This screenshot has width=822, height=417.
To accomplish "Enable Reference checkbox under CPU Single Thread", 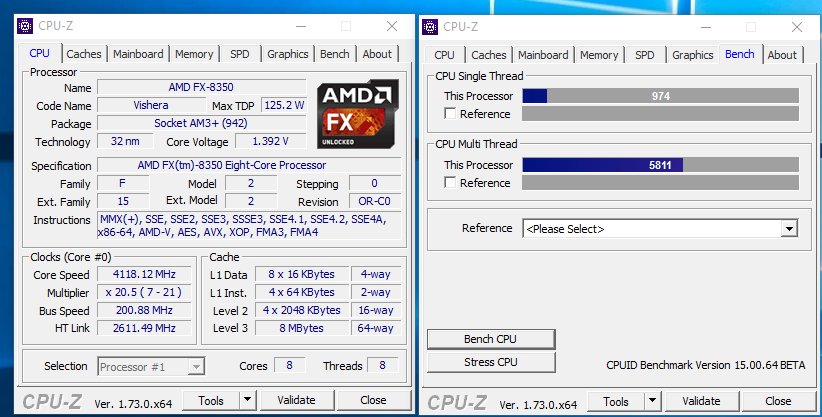I will click(x=450, y=113).
